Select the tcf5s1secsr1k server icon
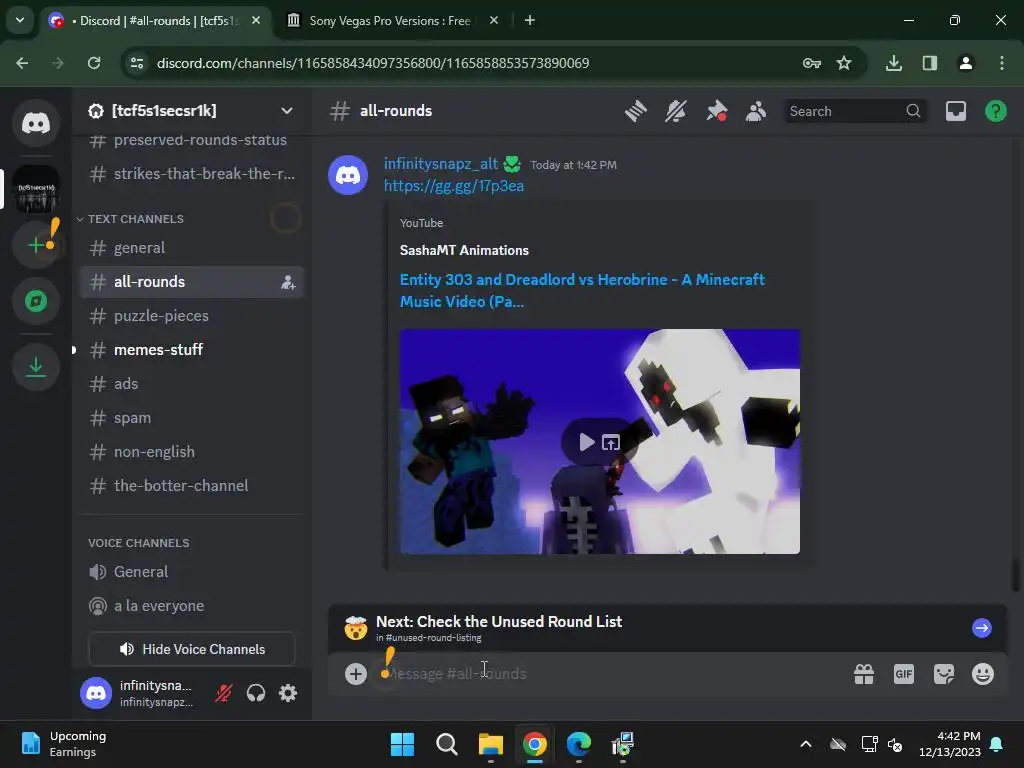The height and width of the screenshot is (768, 1024). click(x=36, y=189)
